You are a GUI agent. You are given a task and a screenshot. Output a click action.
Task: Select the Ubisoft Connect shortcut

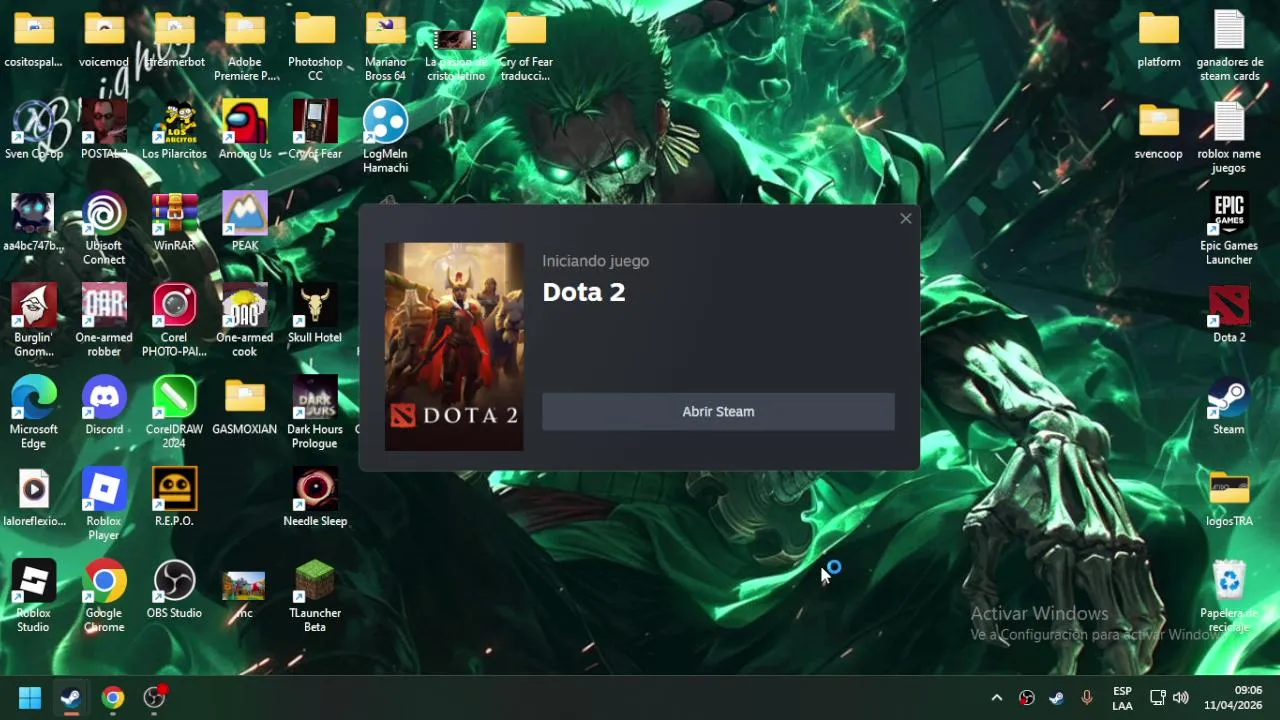(104, 229)
